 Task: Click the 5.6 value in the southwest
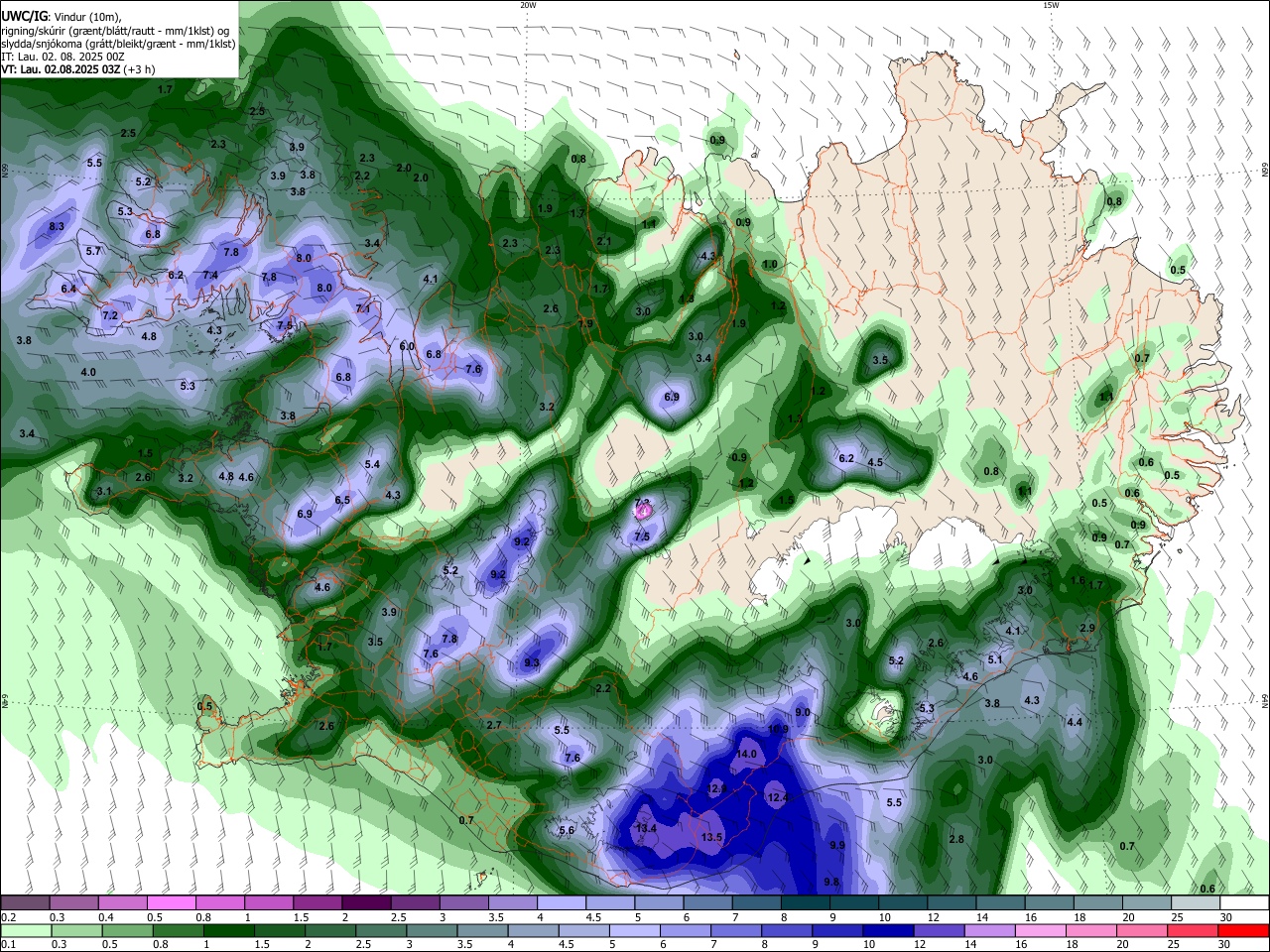tap(567, 830)
